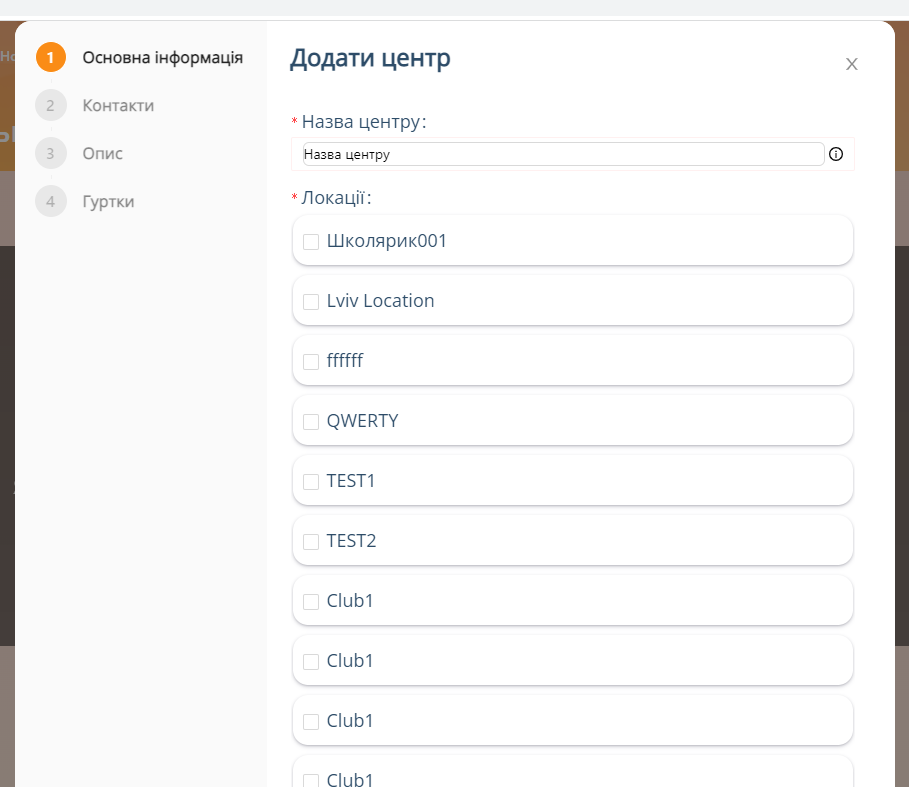This screenshot has height=787, width=909.
Task: Go to step 2 Контакти
Action: [95, 105]
